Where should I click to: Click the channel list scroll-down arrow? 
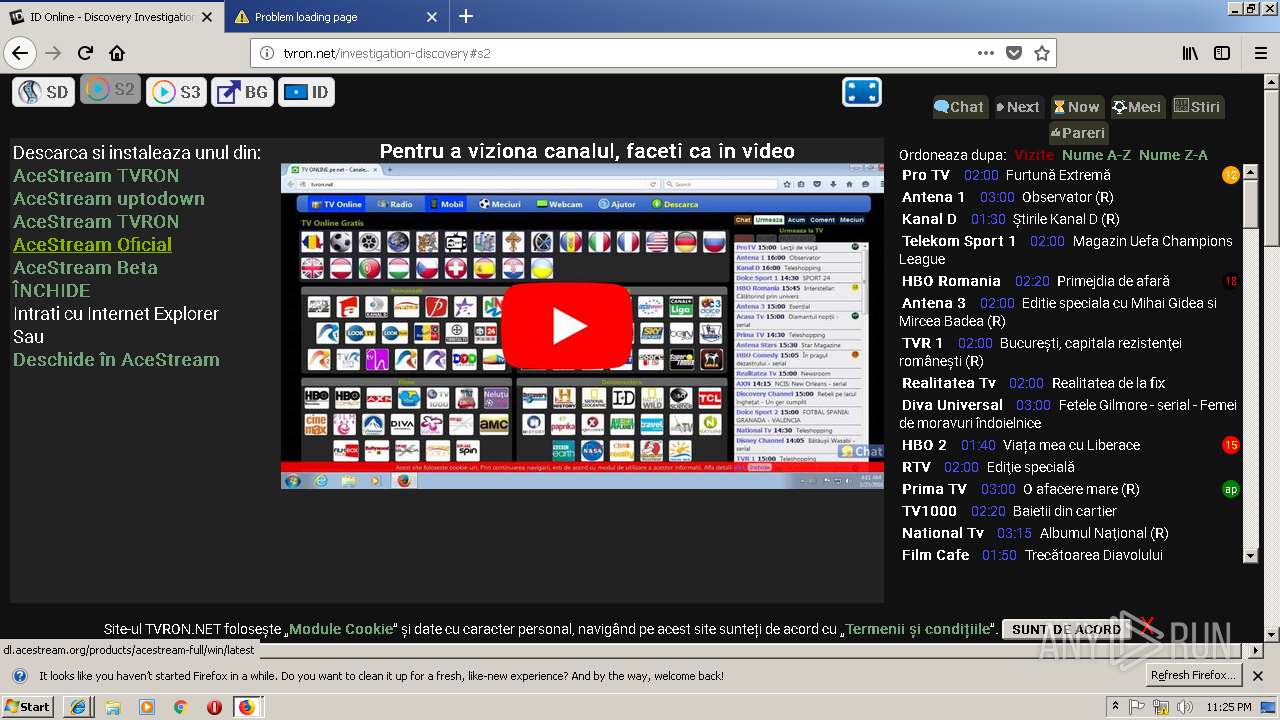(x=1250, y=555)
